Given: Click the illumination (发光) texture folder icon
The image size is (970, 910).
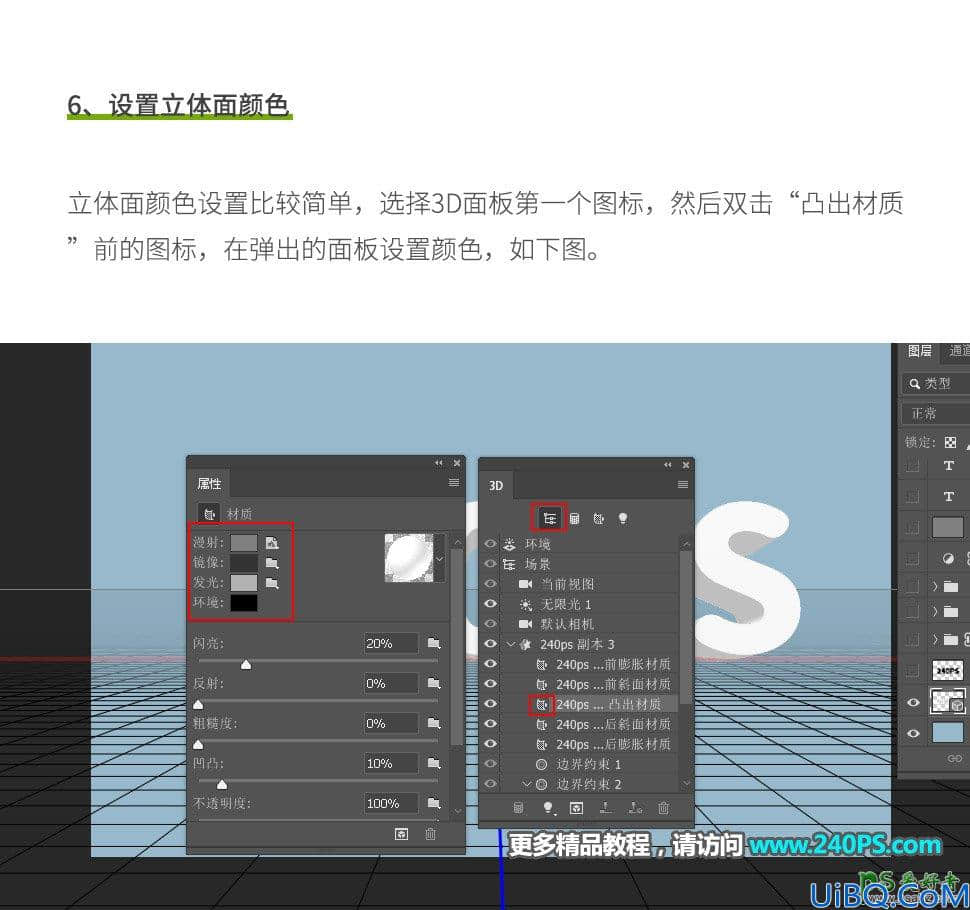Looking at the screenshot, I should pos(272,583).
